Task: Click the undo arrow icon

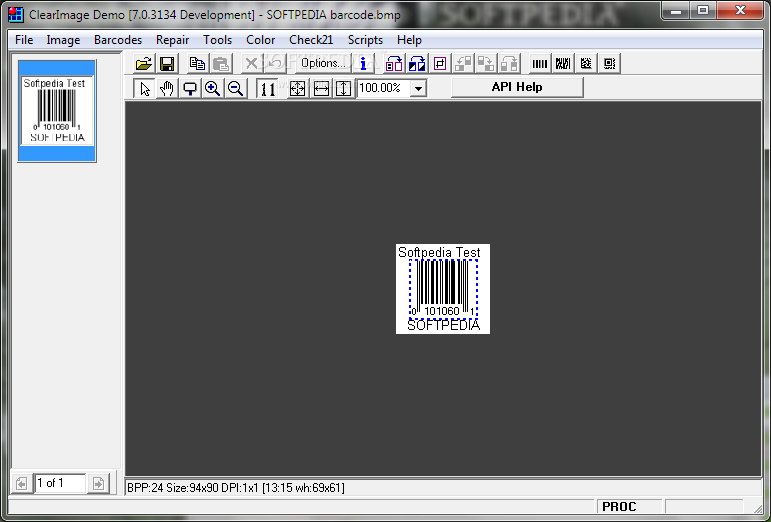Action: click(274, 63)
